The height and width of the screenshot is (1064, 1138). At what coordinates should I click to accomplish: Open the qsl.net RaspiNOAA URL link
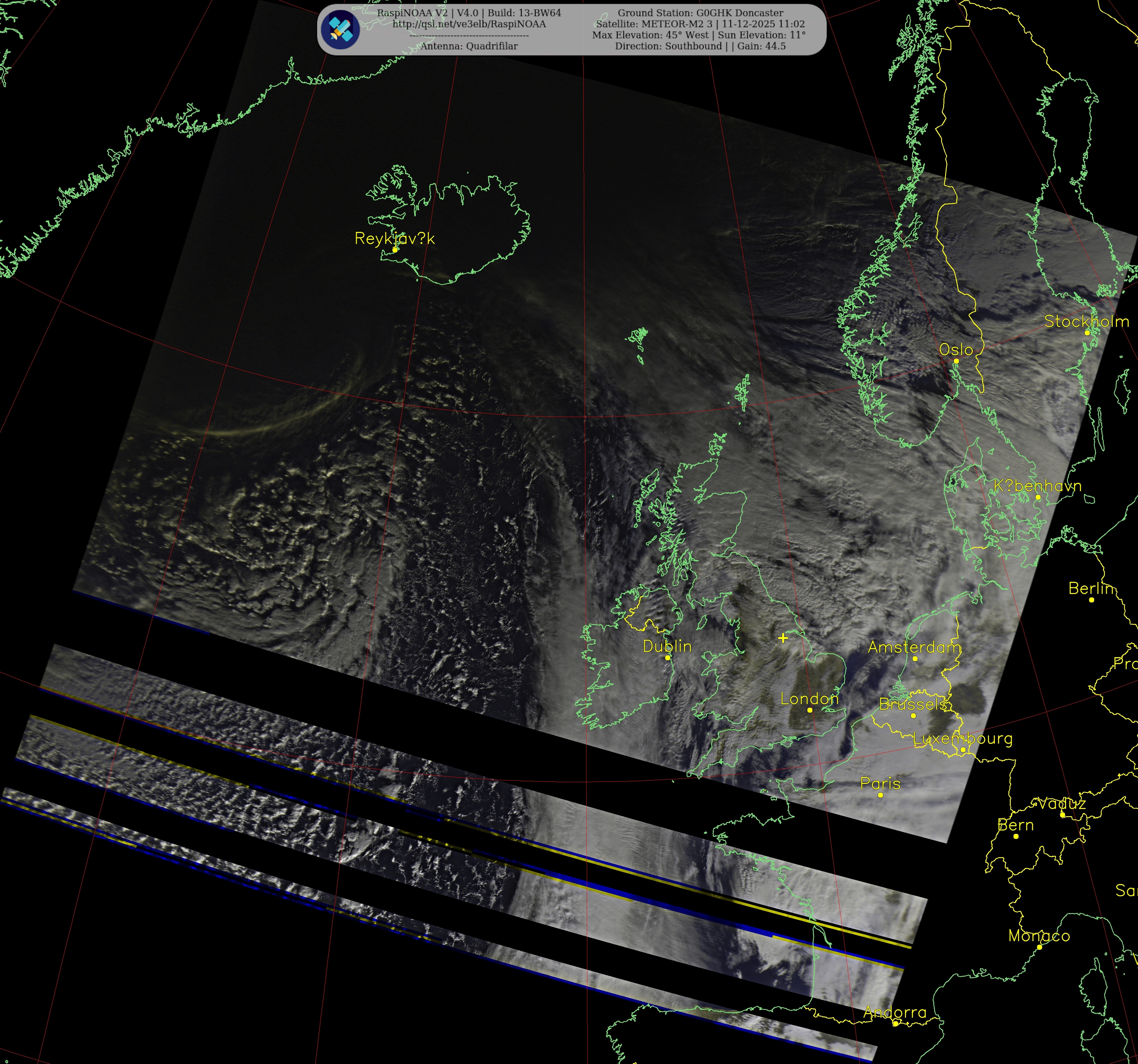(469, 24)
